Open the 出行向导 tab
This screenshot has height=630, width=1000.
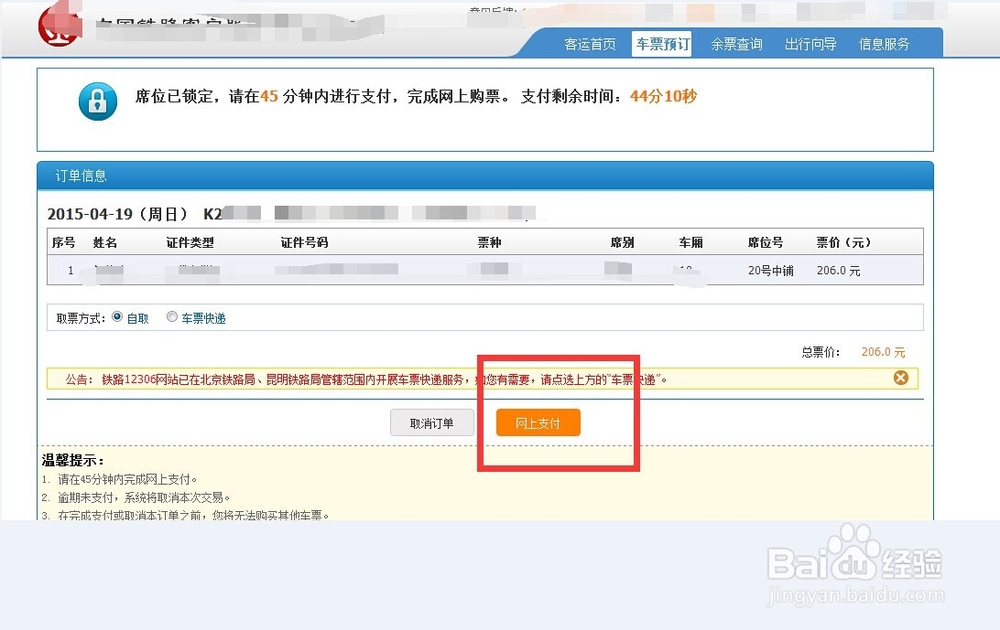pos(810,43)
